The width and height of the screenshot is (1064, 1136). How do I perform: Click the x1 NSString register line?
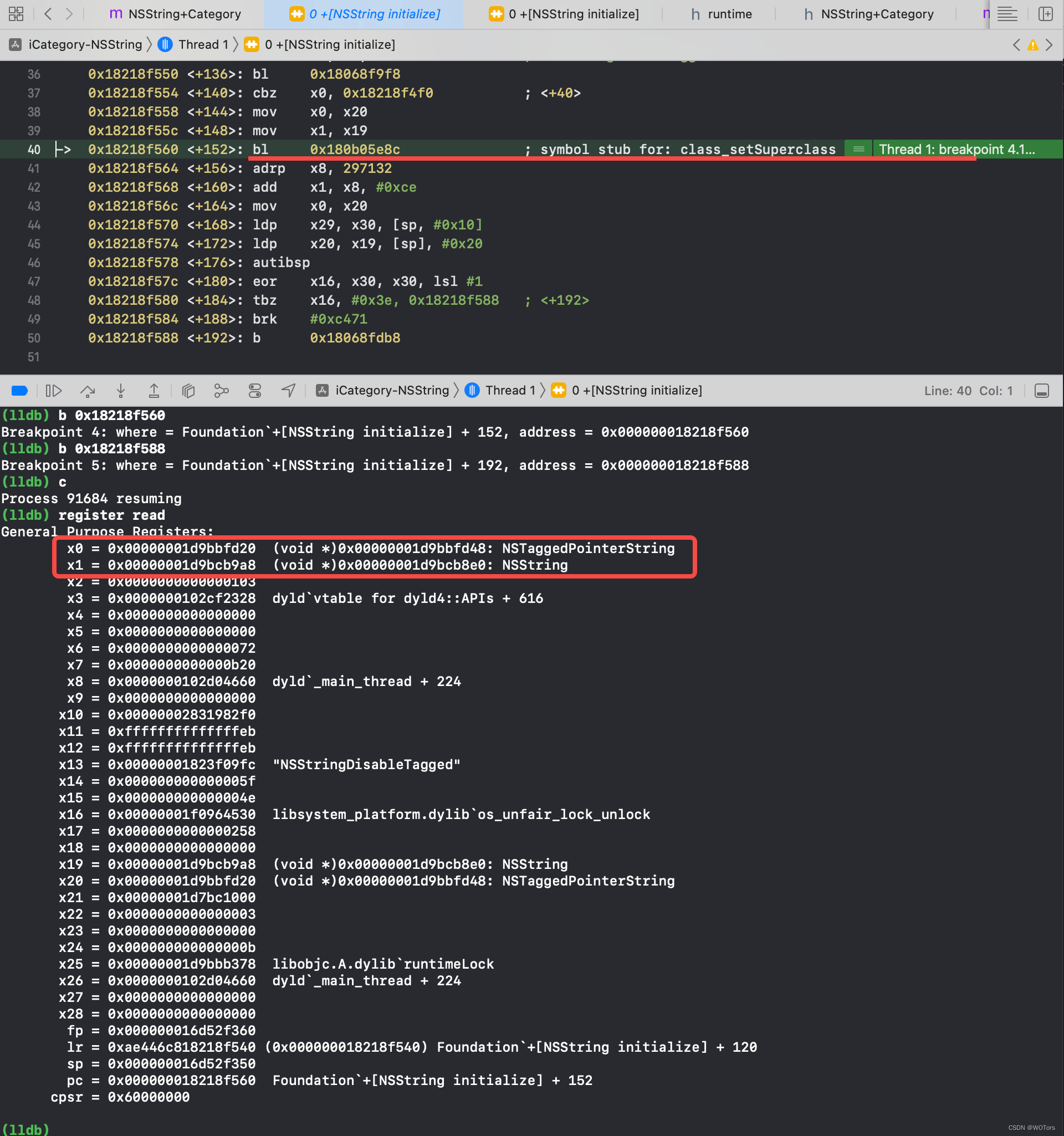point(317,565)
